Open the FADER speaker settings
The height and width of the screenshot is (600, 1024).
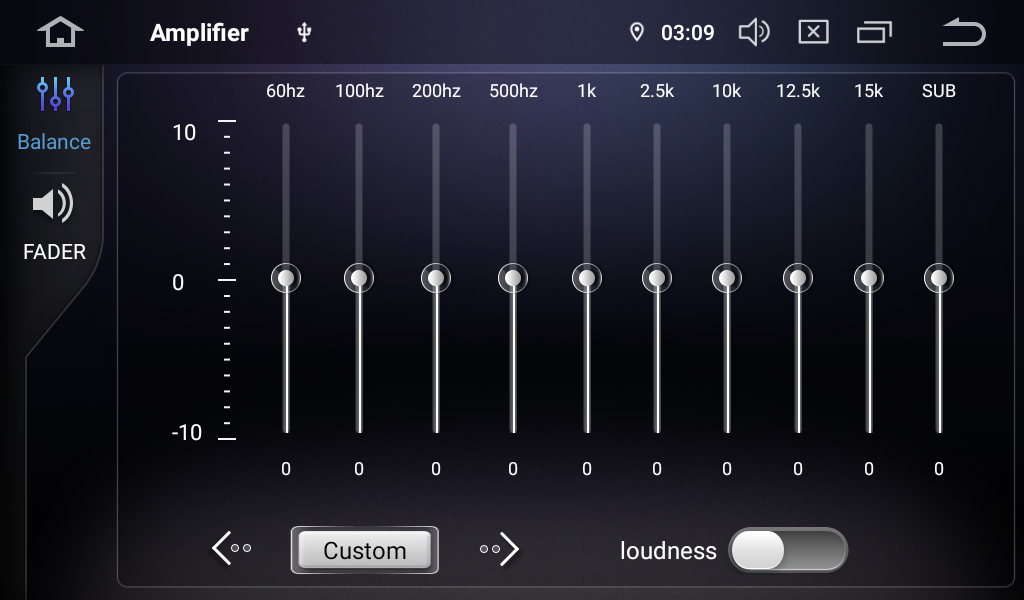pos(54,223)
